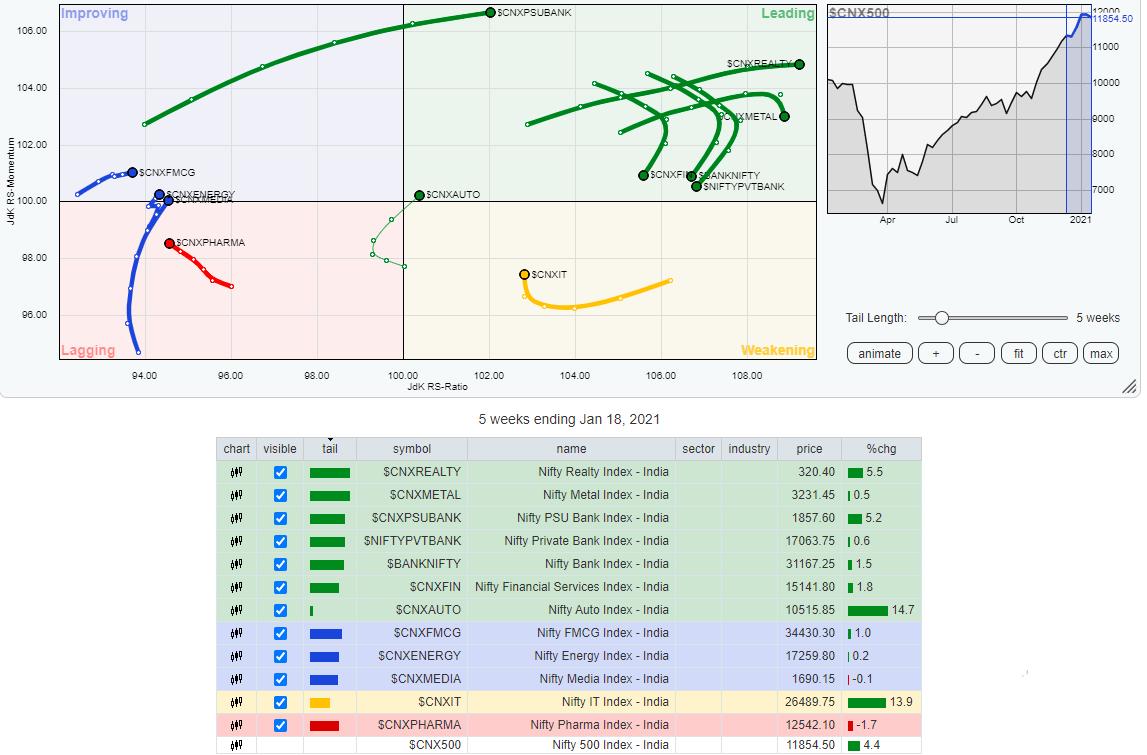Sort table by tail column header

[329, 449]
